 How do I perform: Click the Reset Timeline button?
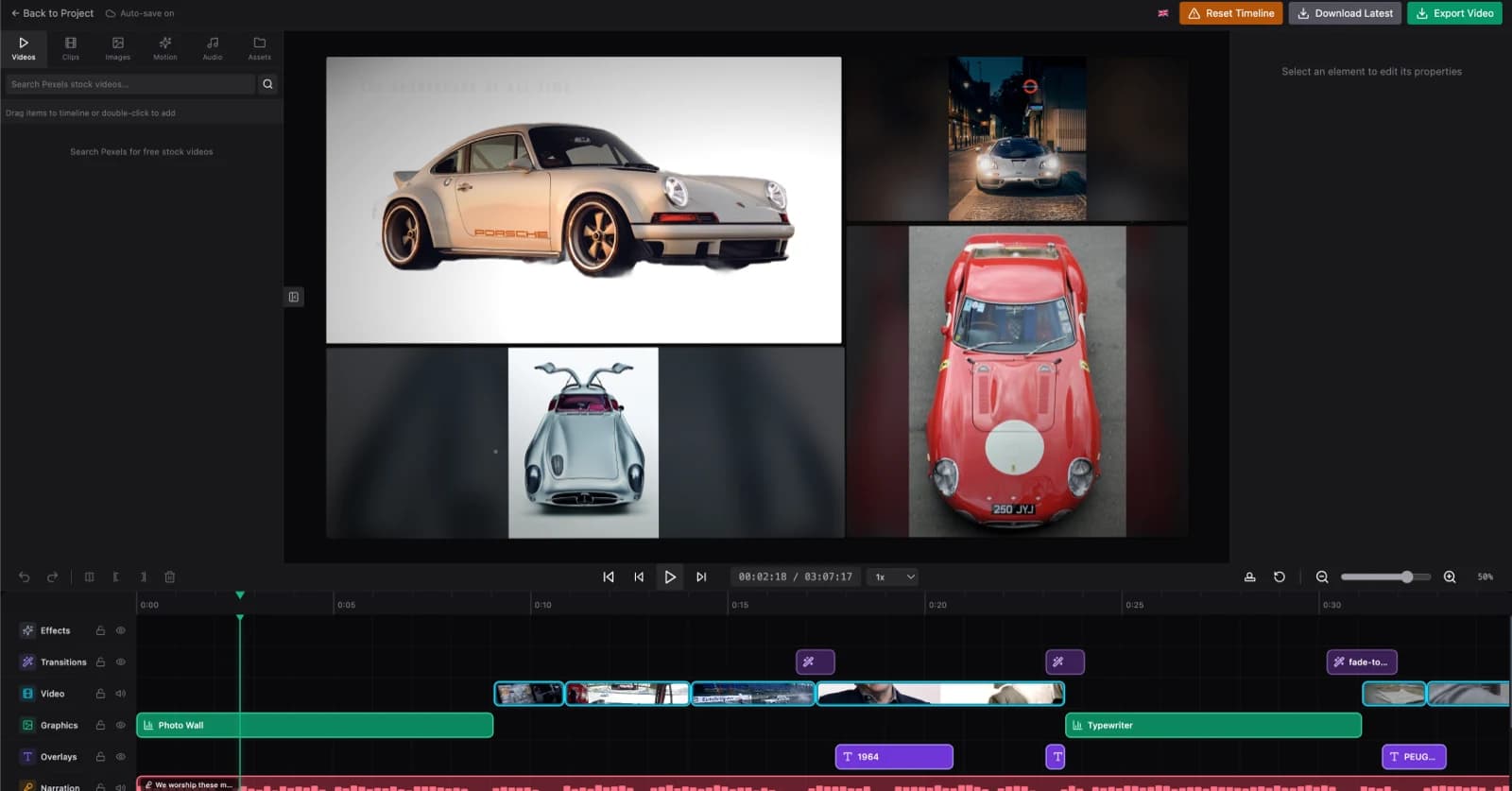1230,13
